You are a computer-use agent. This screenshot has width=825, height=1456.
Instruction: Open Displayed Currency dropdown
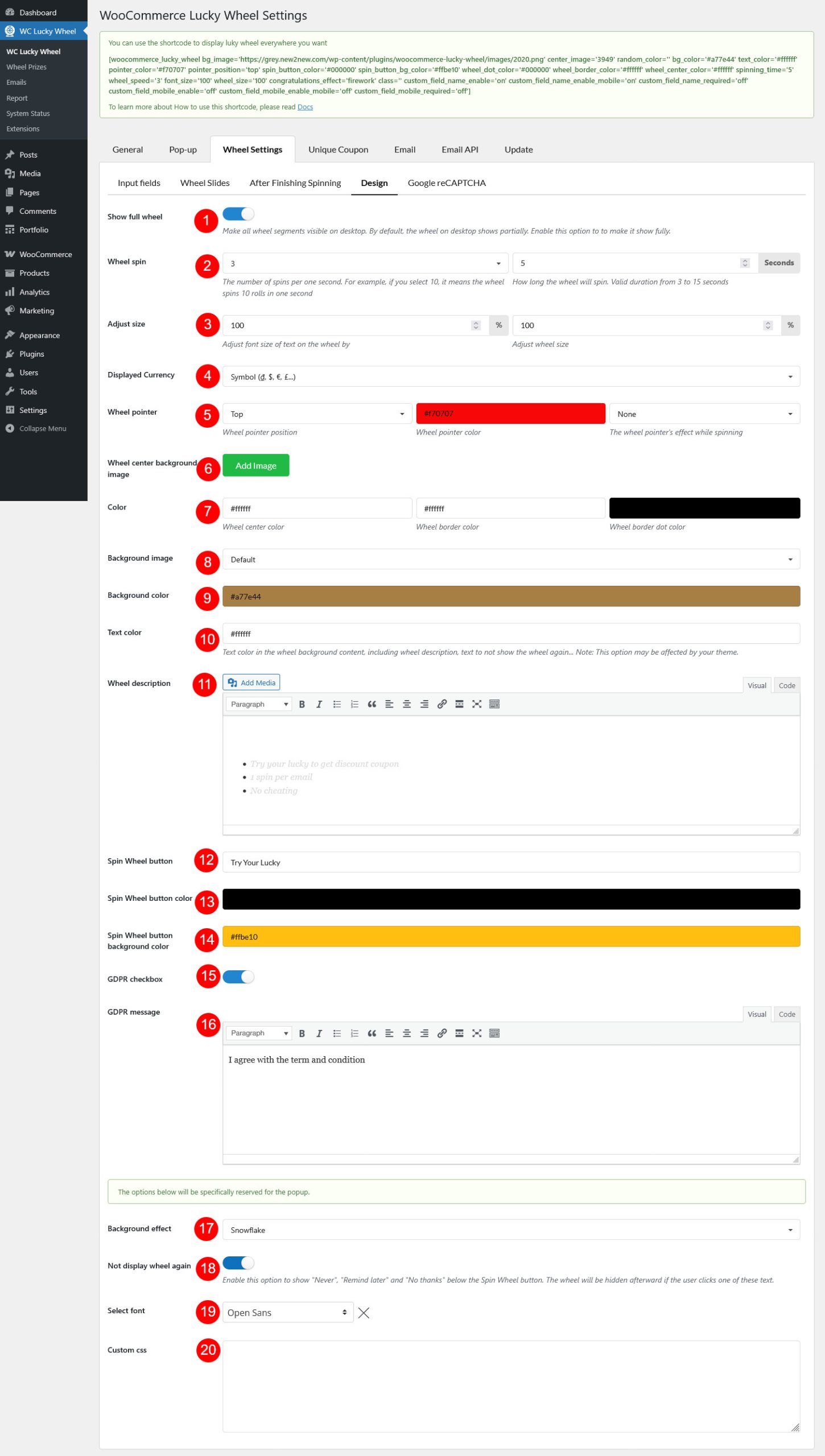click(x=510, y=377)
